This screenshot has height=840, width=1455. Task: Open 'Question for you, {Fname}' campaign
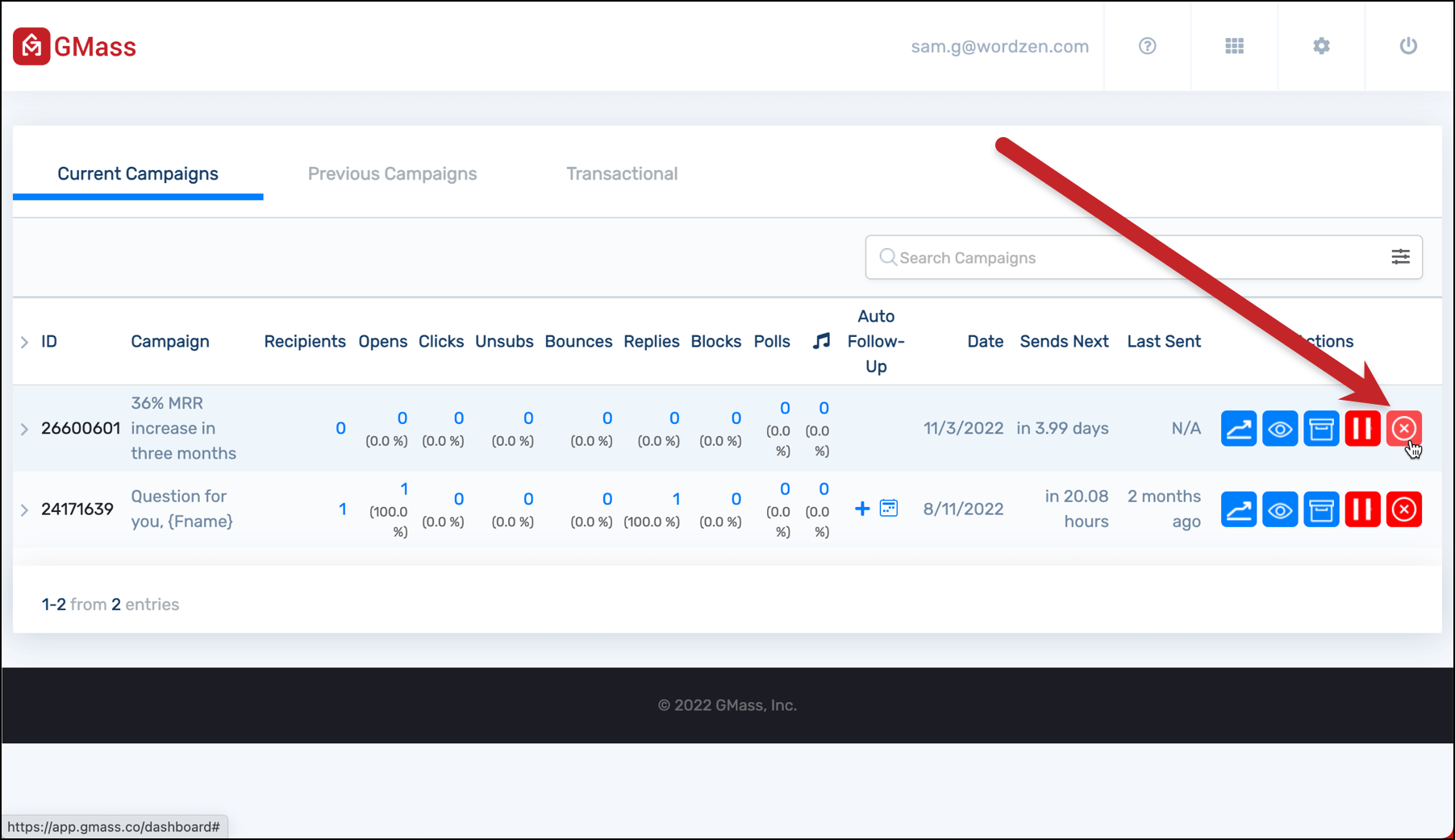(x=181, y=509)
